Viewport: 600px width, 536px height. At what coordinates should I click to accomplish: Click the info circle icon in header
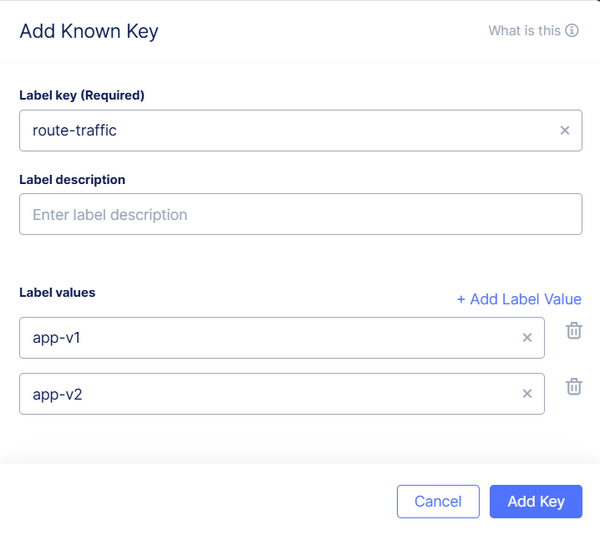coord(572,31)
